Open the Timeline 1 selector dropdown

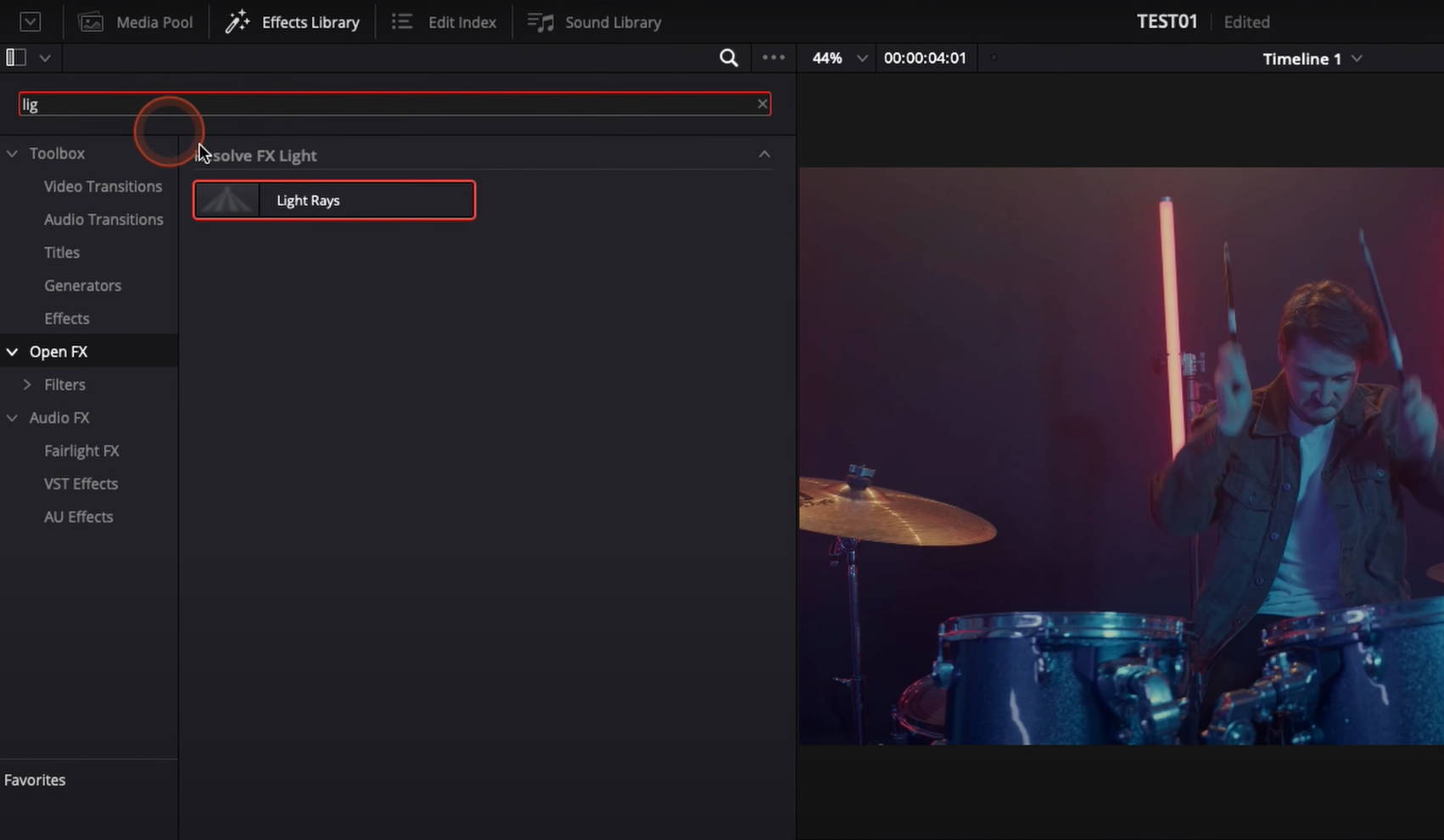click(x=1311, y=59)
